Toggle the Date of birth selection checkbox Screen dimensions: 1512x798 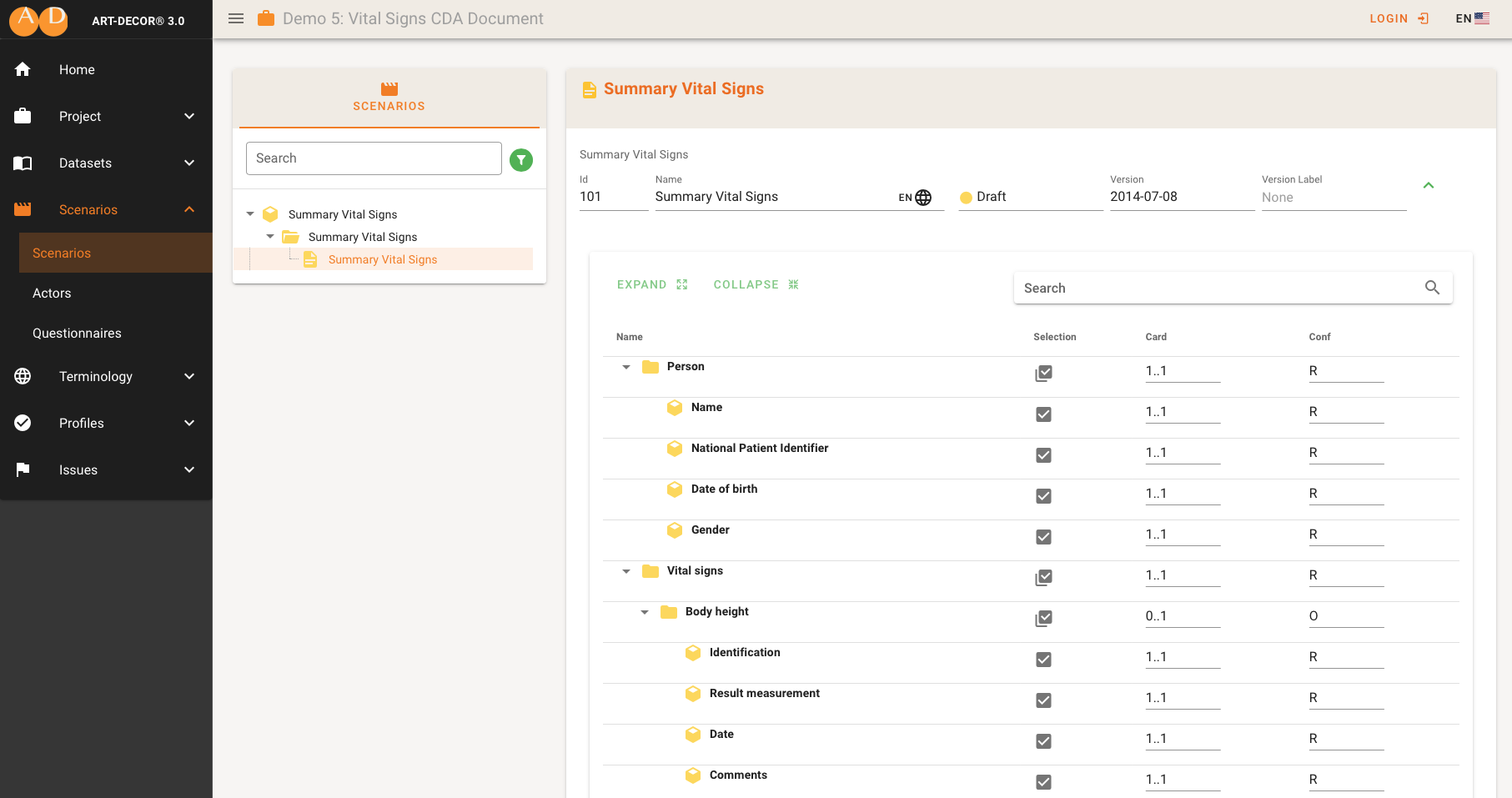[1043, 496]
